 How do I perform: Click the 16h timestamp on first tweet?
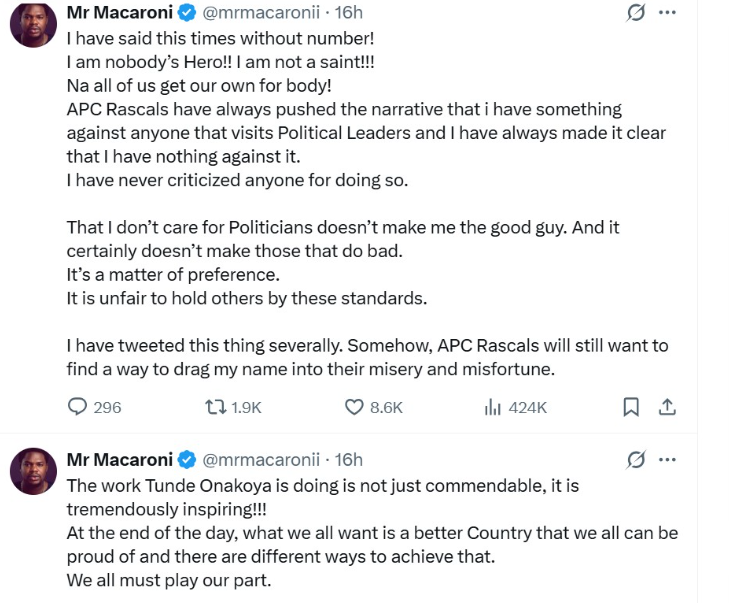pos(349,13)
